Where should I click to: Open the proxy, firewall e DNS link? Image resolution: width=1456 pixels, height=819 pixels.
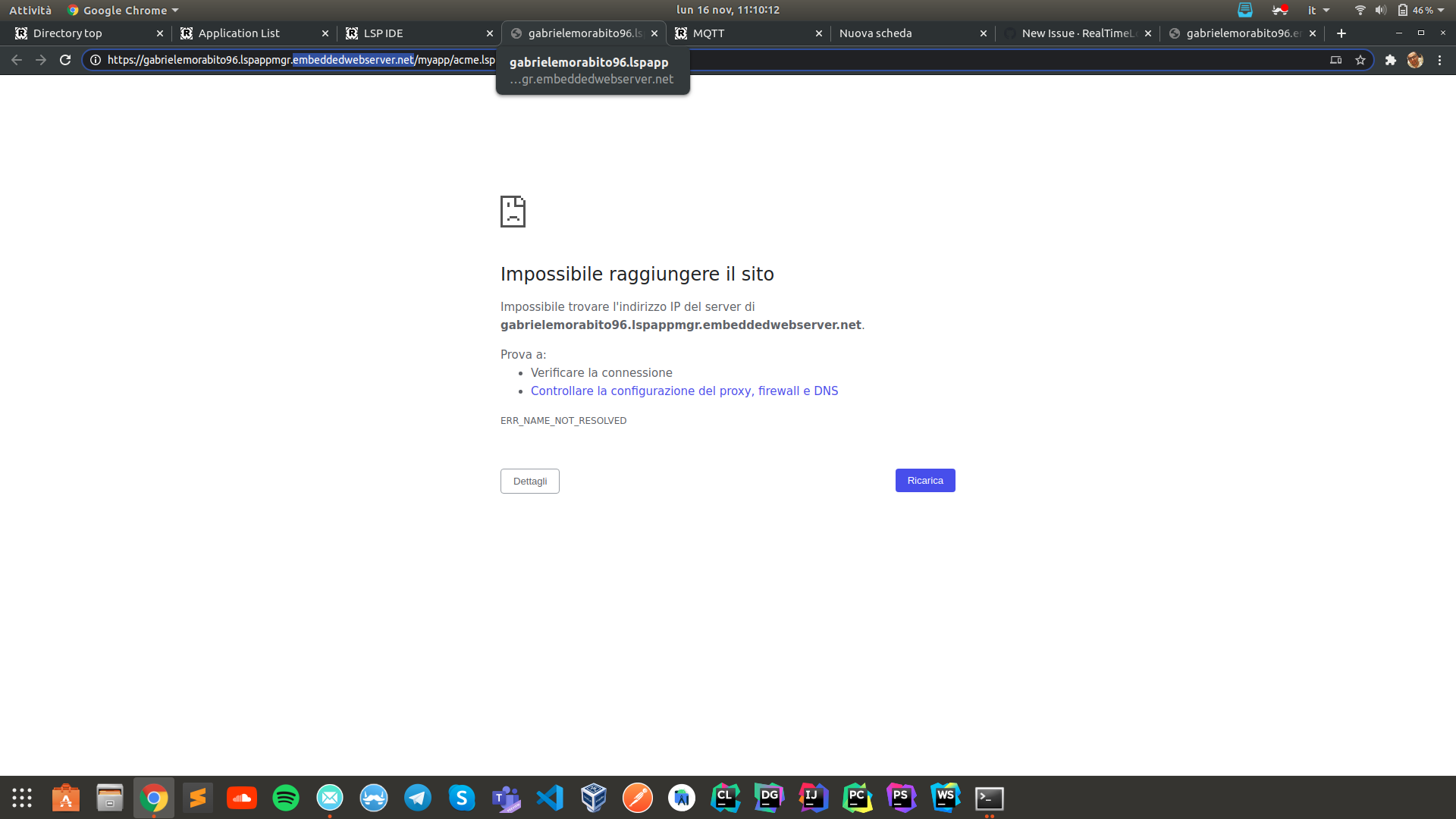pyautogui.click(x=684, y=391)
